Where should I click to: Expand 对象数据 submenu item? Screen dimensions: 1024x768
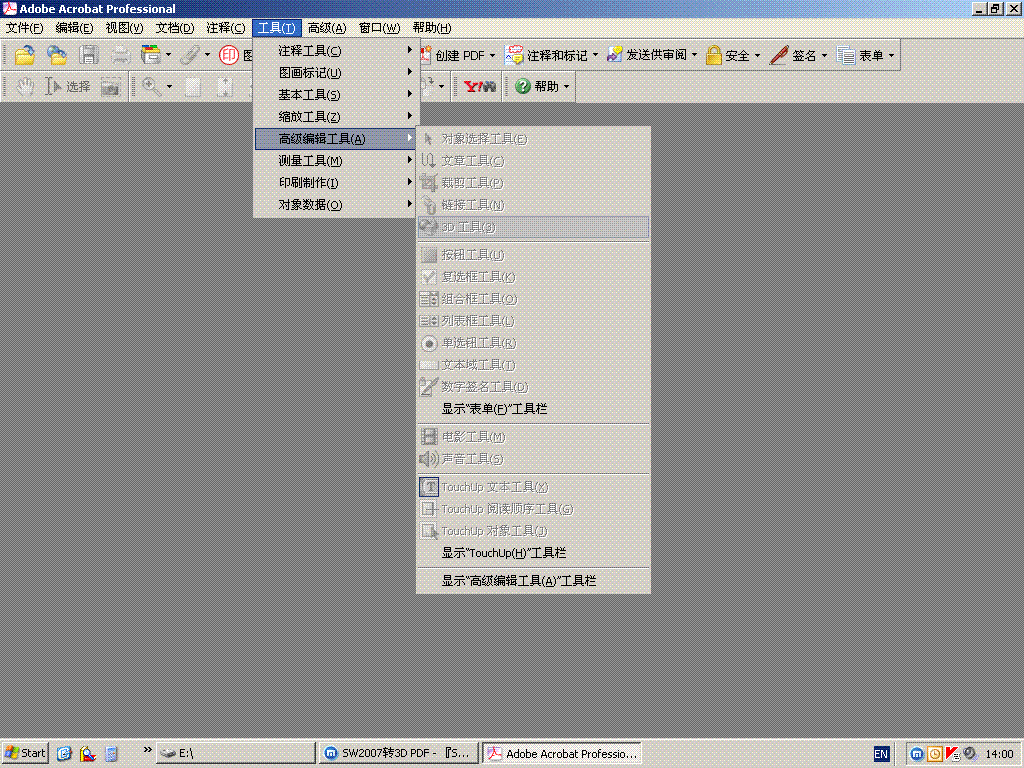(x=334, y=204)
